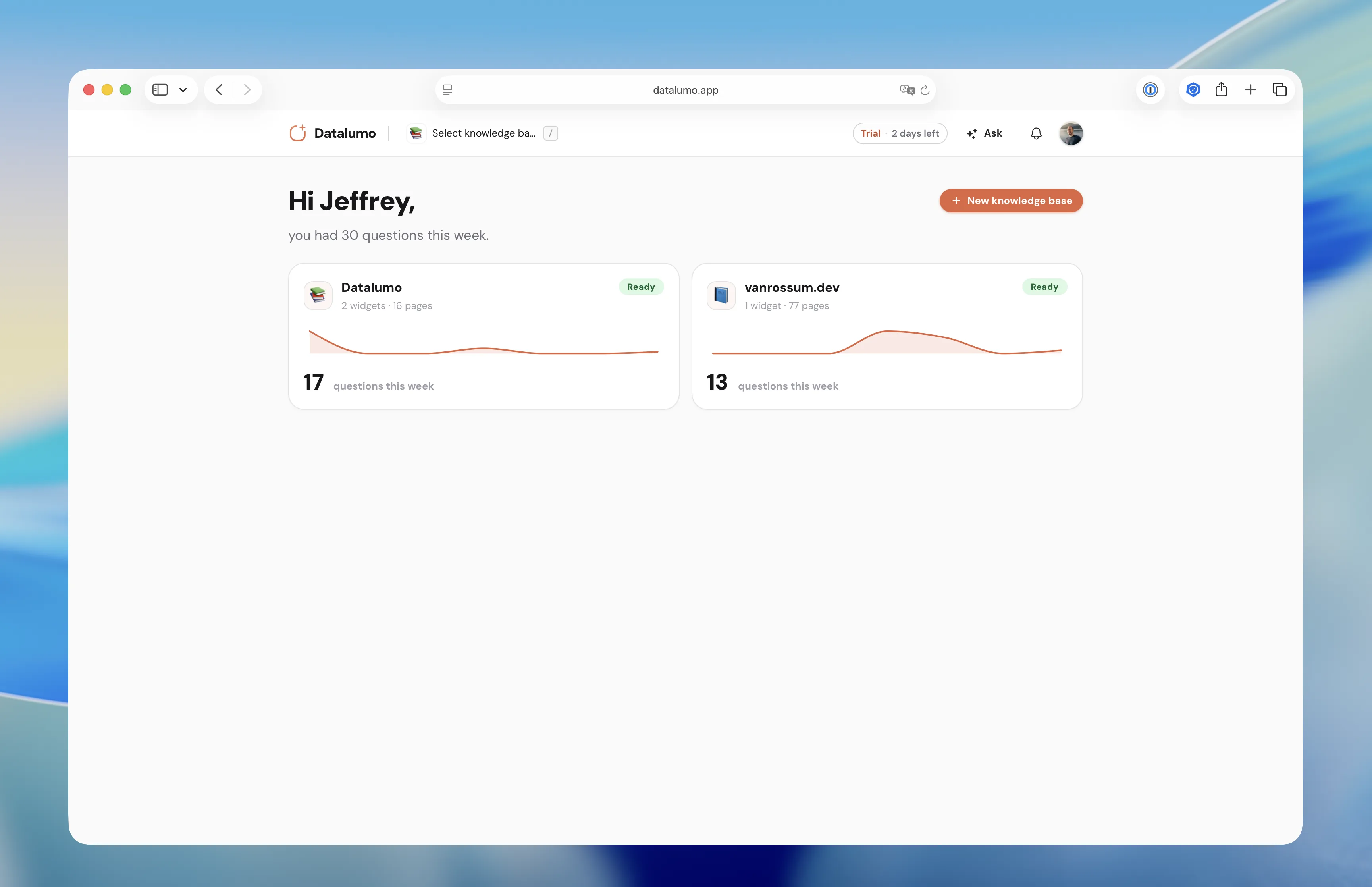Click the Datalumo questions sparkline chart

click(x=484, y=342)
